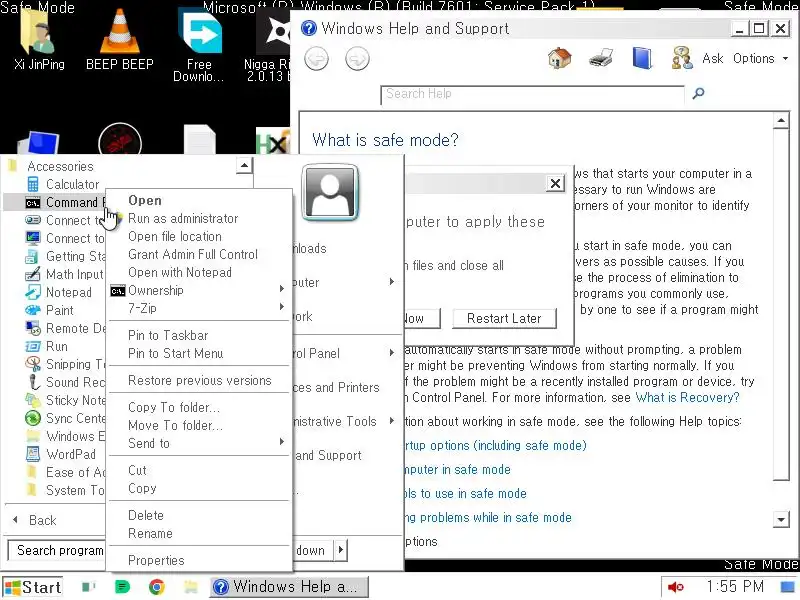Screen dimensions: 800x600
Task: Click the Search Help input field
Action: (x=532, y=94)
